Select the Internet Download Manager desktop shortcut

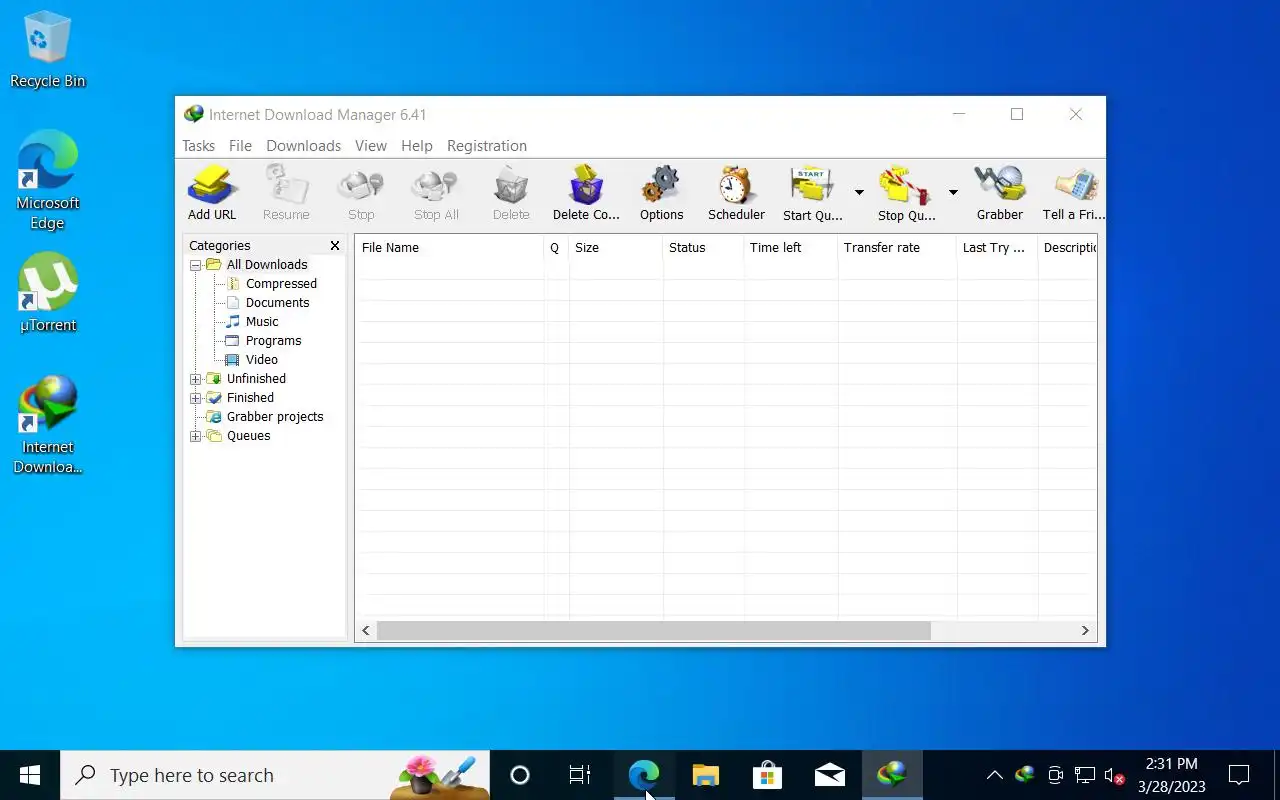click(47, 425)
